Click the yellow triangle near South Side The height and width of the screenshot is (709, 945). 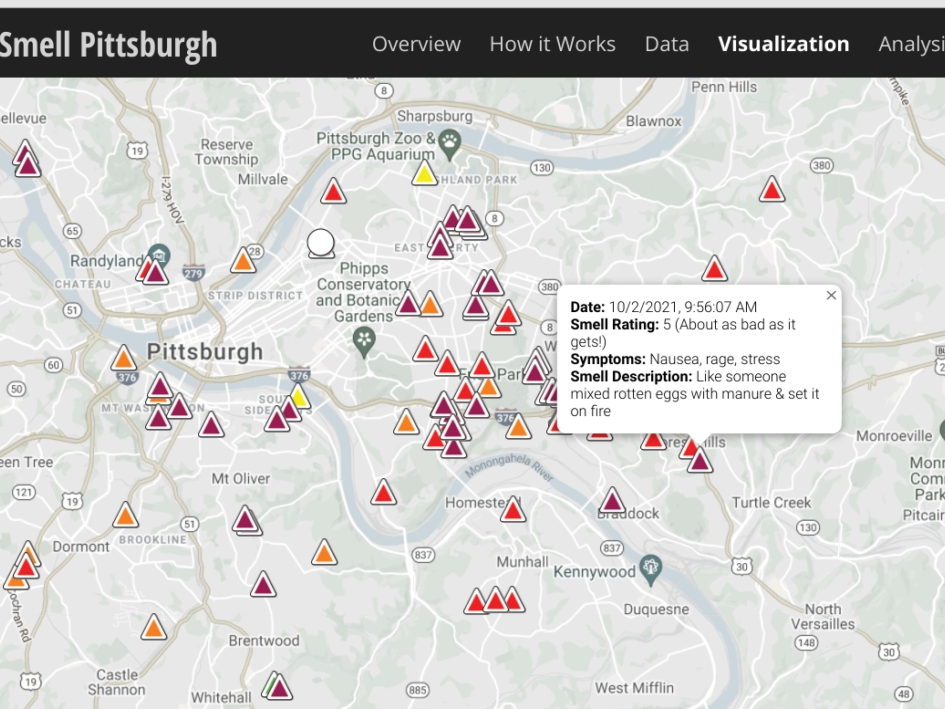(298, 397)
